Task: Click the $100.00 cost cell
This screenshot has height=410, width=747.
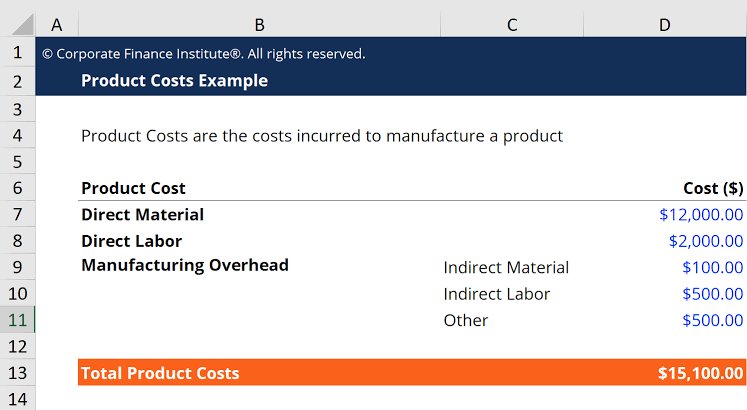Action: (712, 267)
